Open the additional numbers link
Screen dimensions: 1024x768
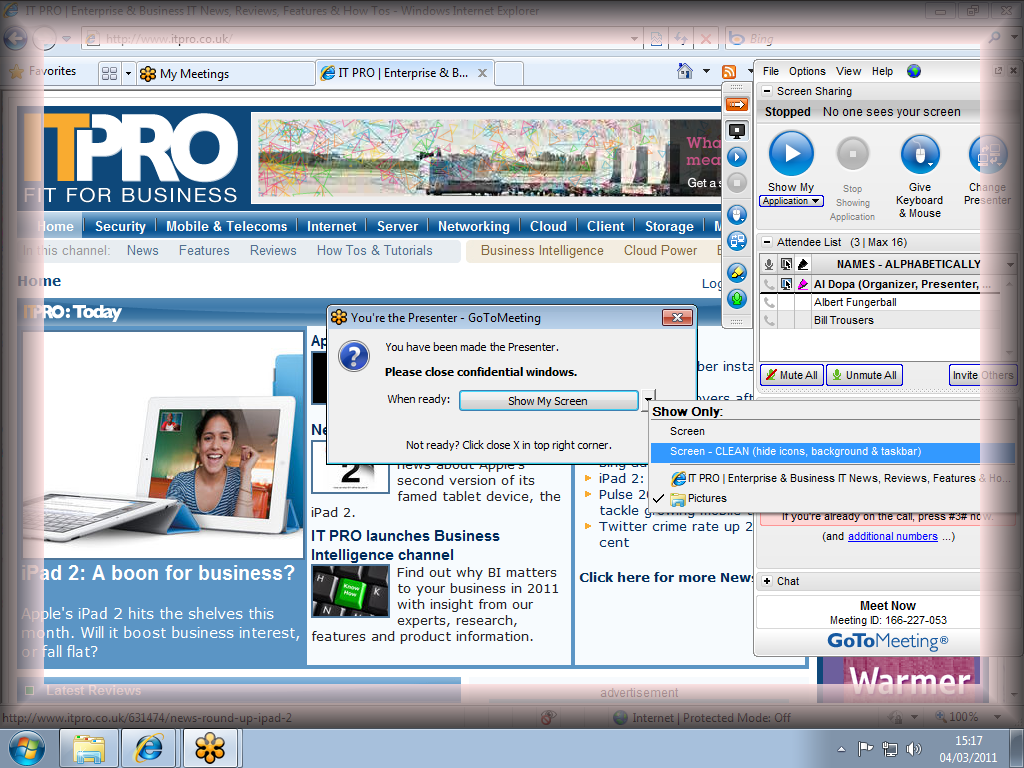click(893, 536)
